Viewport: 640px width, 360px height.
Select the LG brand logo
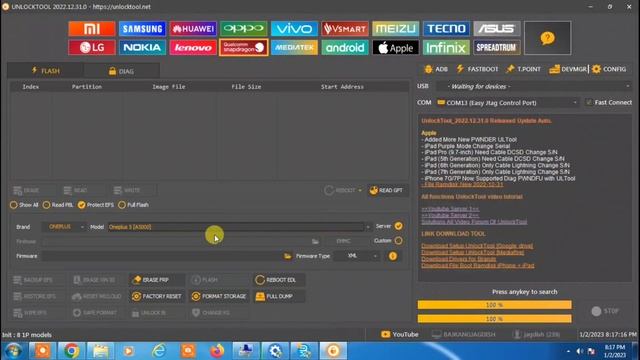pyautogui.click(x=92, y=47)
